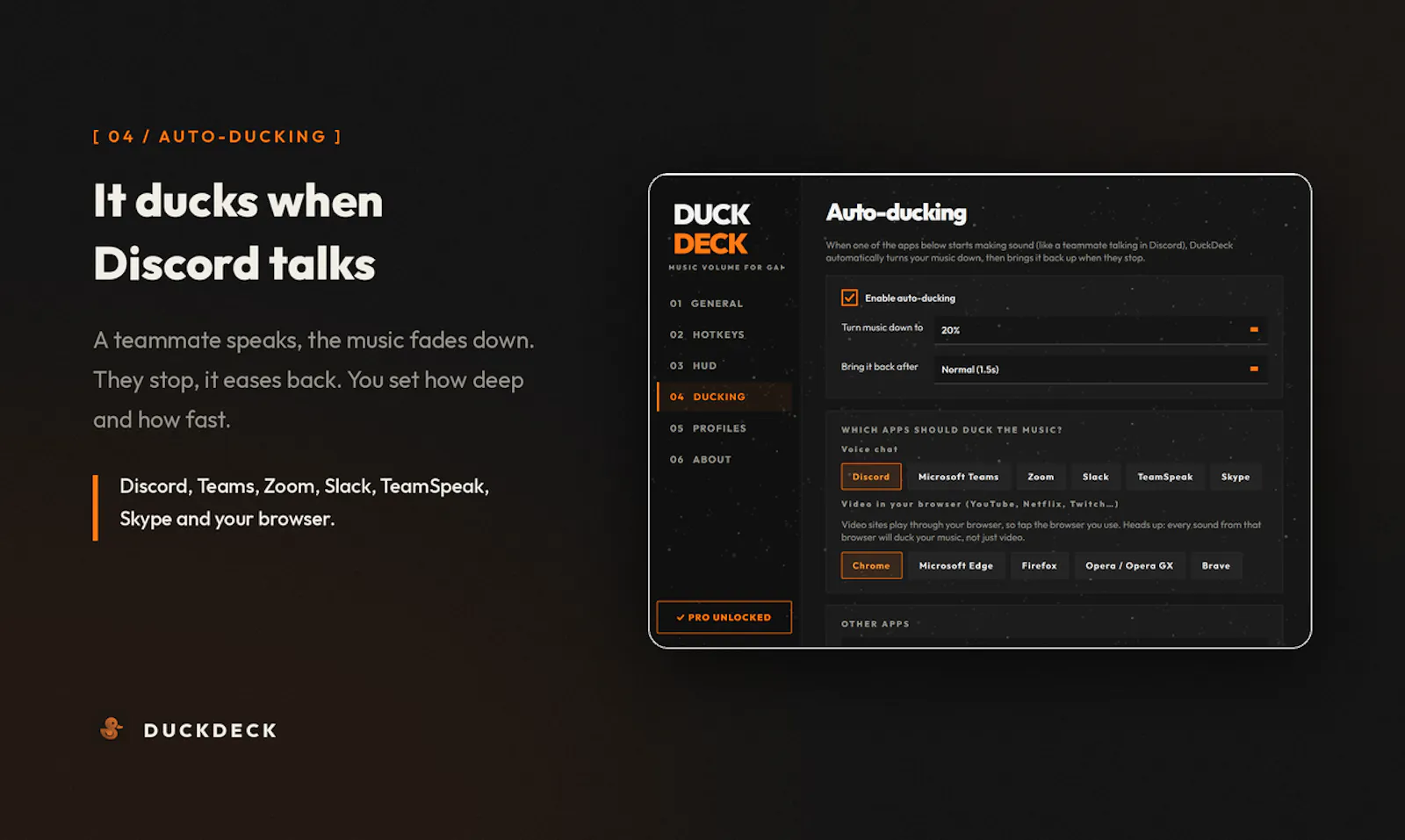Click the Turn music down to label
The image size is (1405, 840).
click(882, 327)
